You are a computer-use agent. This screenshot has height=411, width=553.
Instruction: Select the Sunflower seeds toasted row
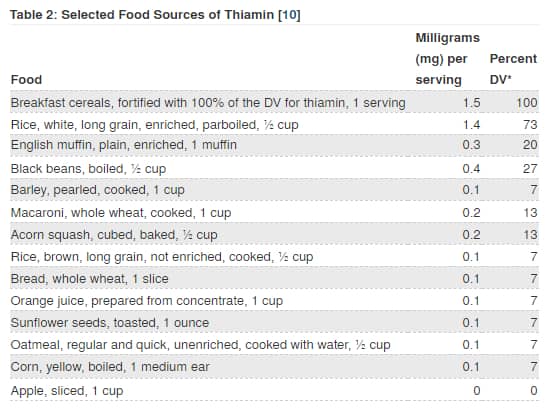click(274, 322)
